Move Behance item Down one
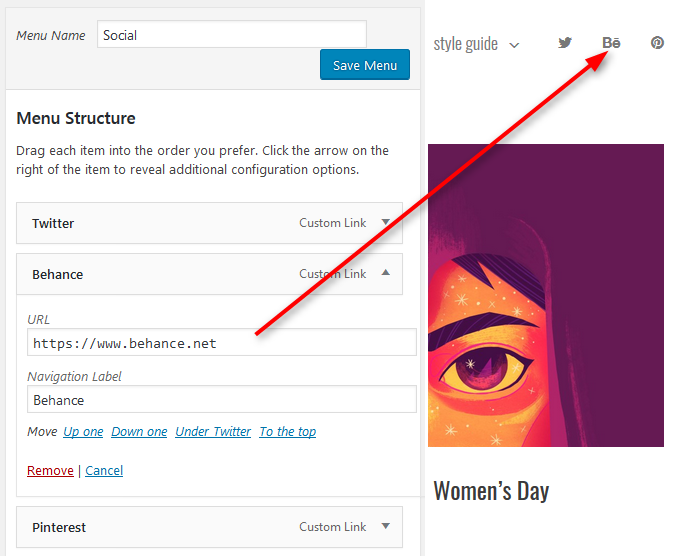The width and height of the screenshot is (694, 556). [x=139, y=432]
